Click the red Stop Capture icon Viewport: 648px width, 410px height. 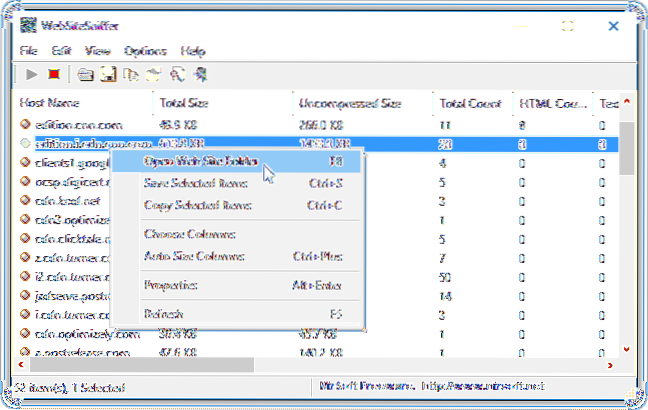(x=53, y=73)
